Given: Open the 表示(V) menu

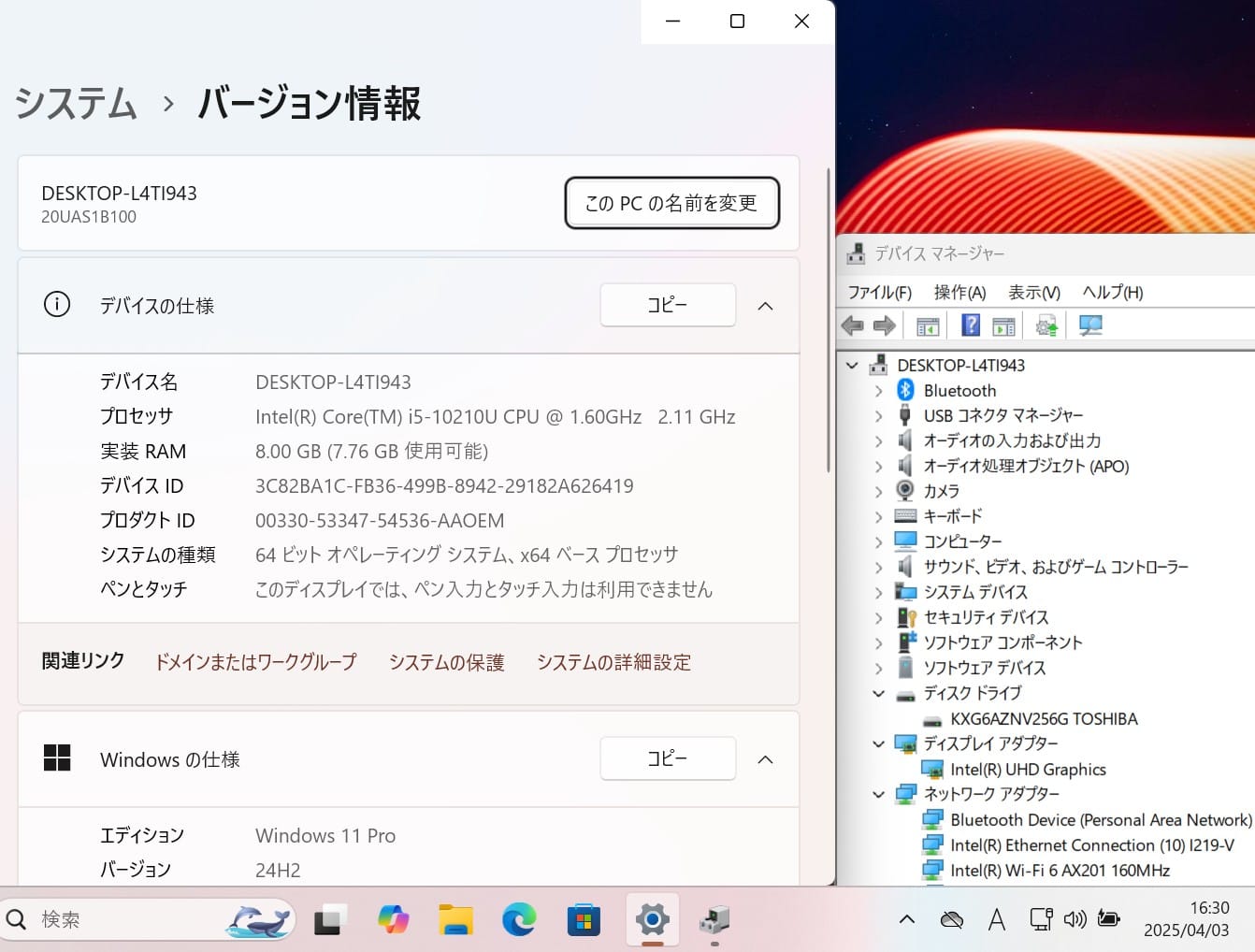Looking at the screenshot, I should [x=1033, y=292].
